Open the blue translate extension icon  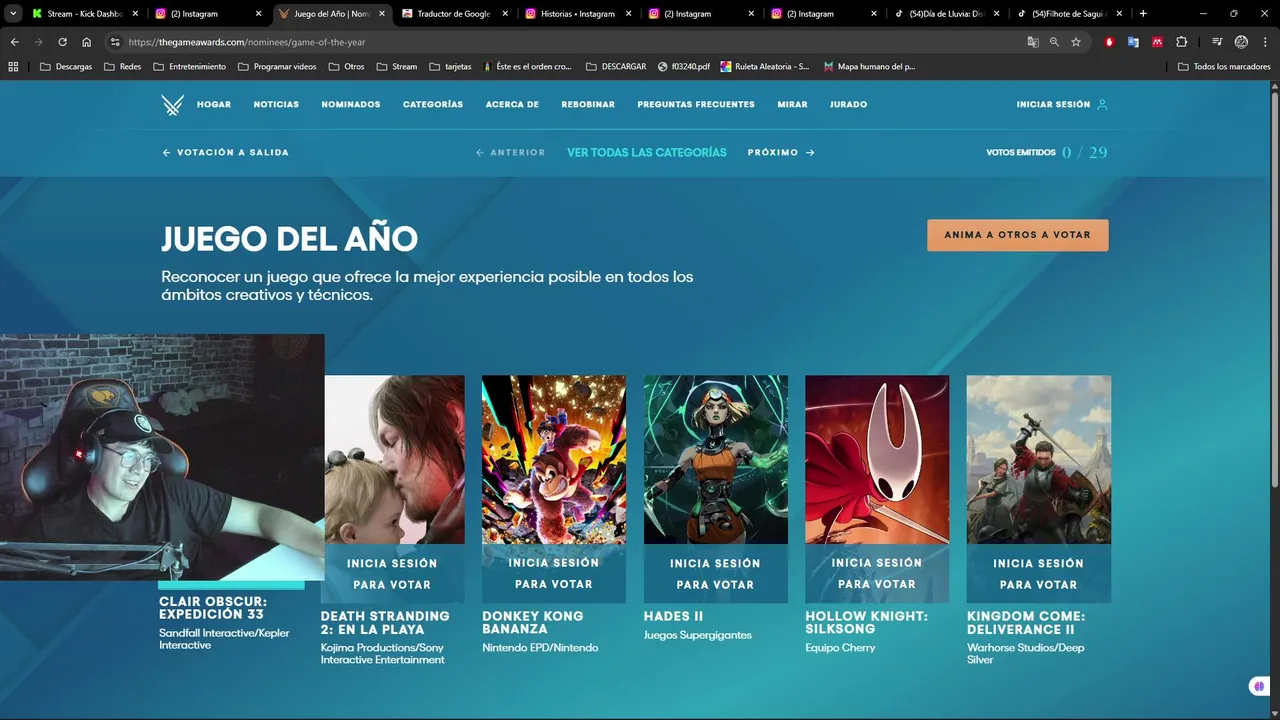[x=1133, y=42]
